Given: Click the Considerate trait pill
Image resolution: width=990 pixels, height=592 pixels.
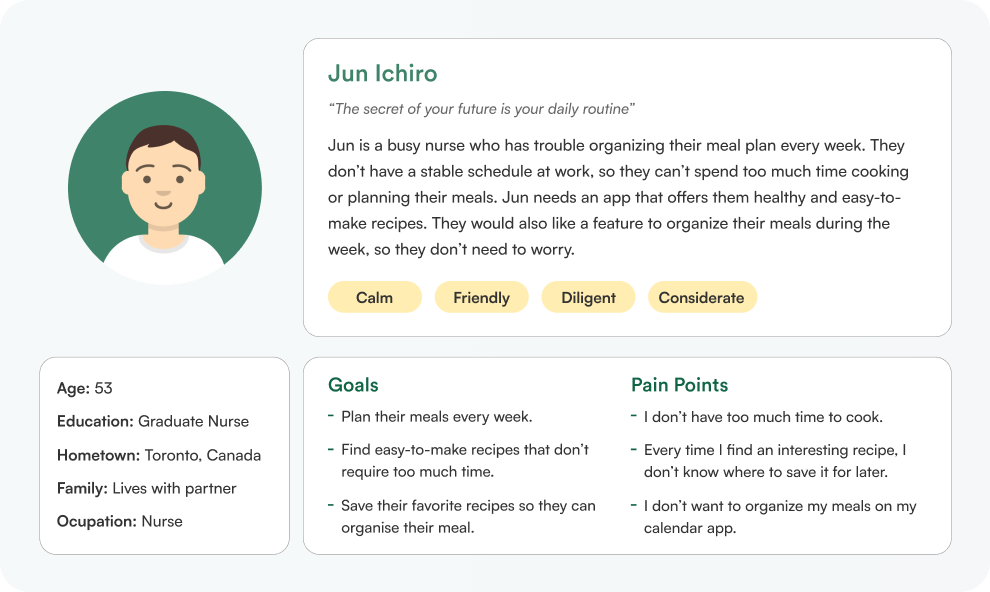Looking at the screenshot, I should [701, 297].
